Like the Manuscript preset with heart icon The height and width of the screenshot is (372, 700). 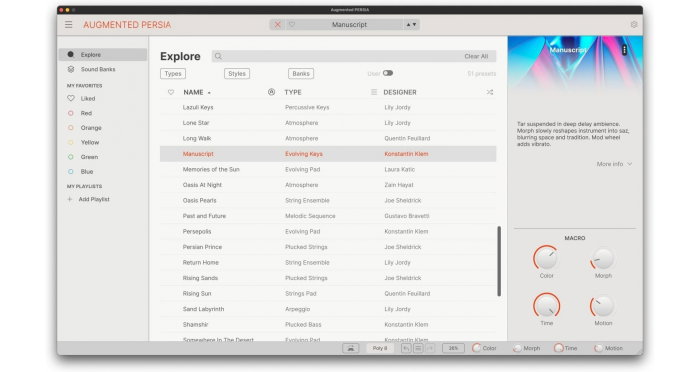[292, 25]
